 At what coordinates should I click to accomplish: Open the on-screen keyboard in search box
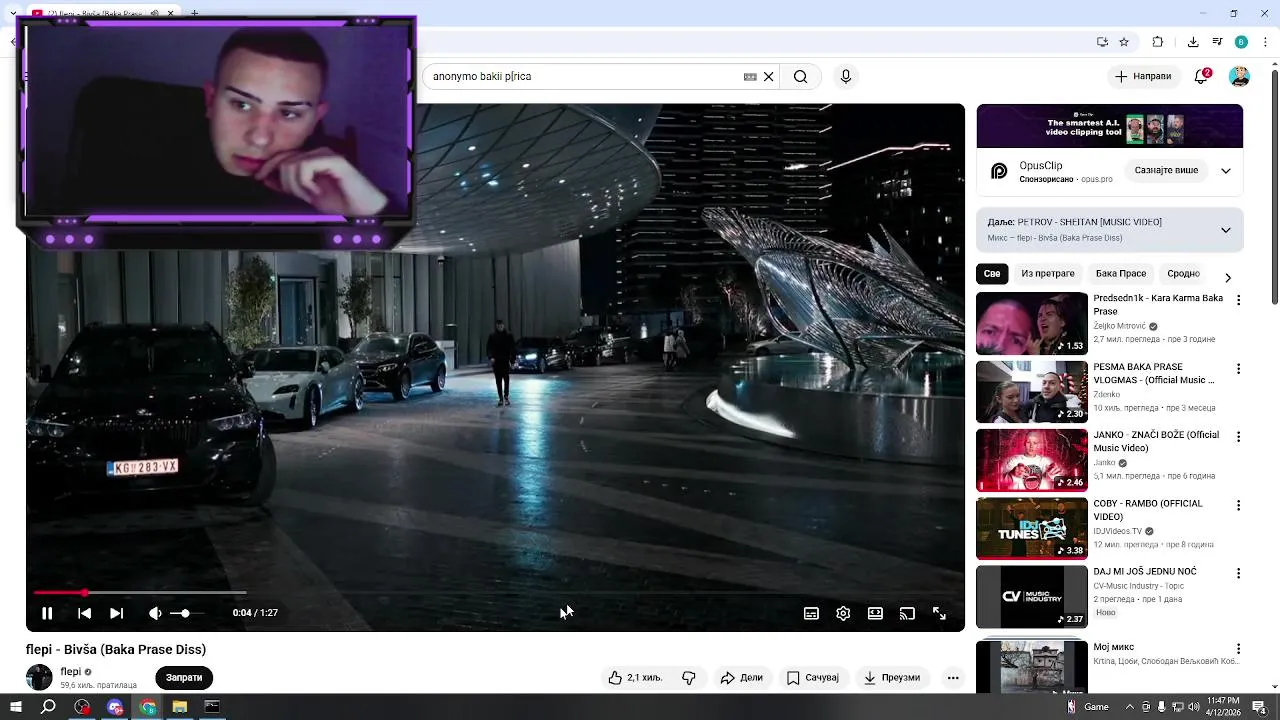[750, 76]
